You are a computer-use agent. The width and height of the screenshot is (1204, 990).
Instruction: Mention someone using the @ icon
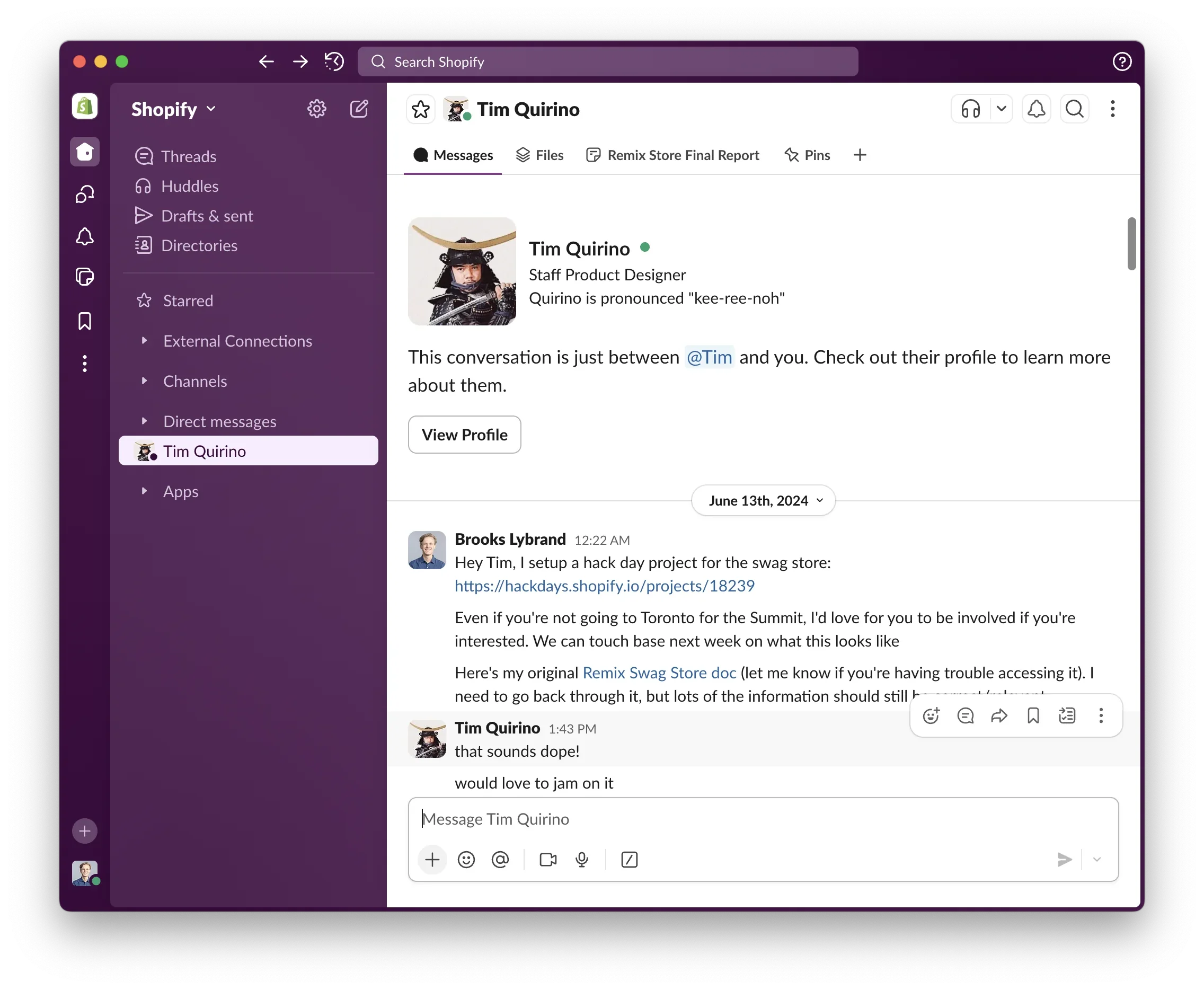[500, 860]
